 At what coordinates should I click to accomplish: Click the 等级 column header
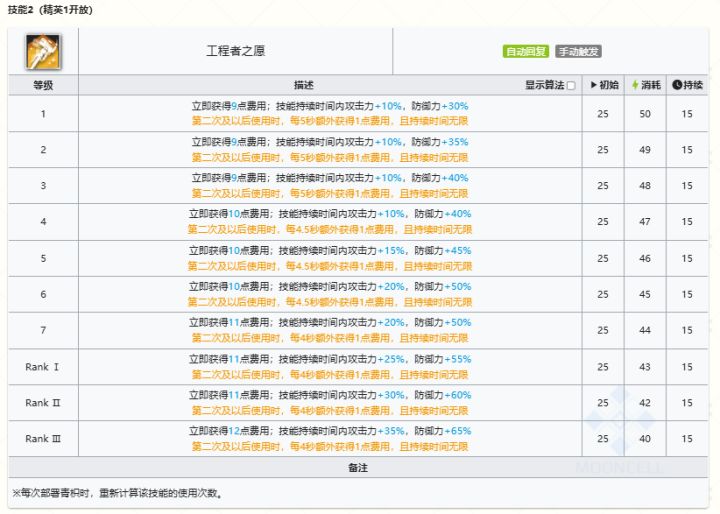[x=43, y=85]
